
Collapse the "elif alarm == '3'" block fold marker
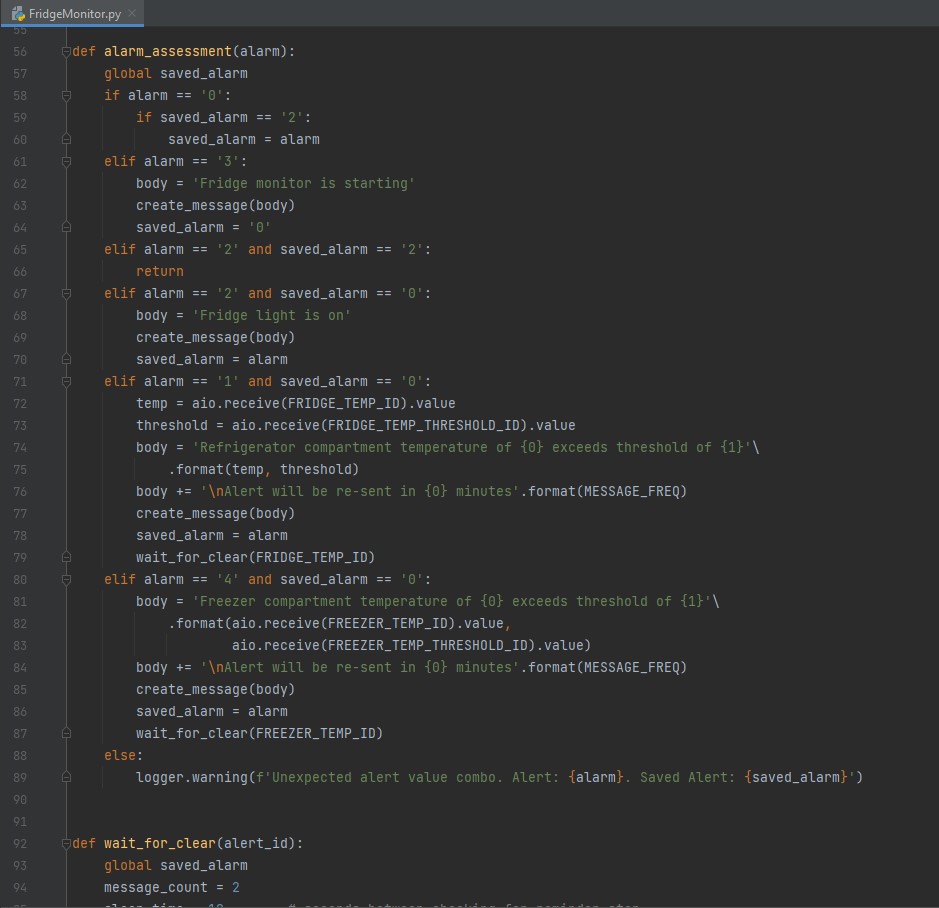click(x=66, y=162)
